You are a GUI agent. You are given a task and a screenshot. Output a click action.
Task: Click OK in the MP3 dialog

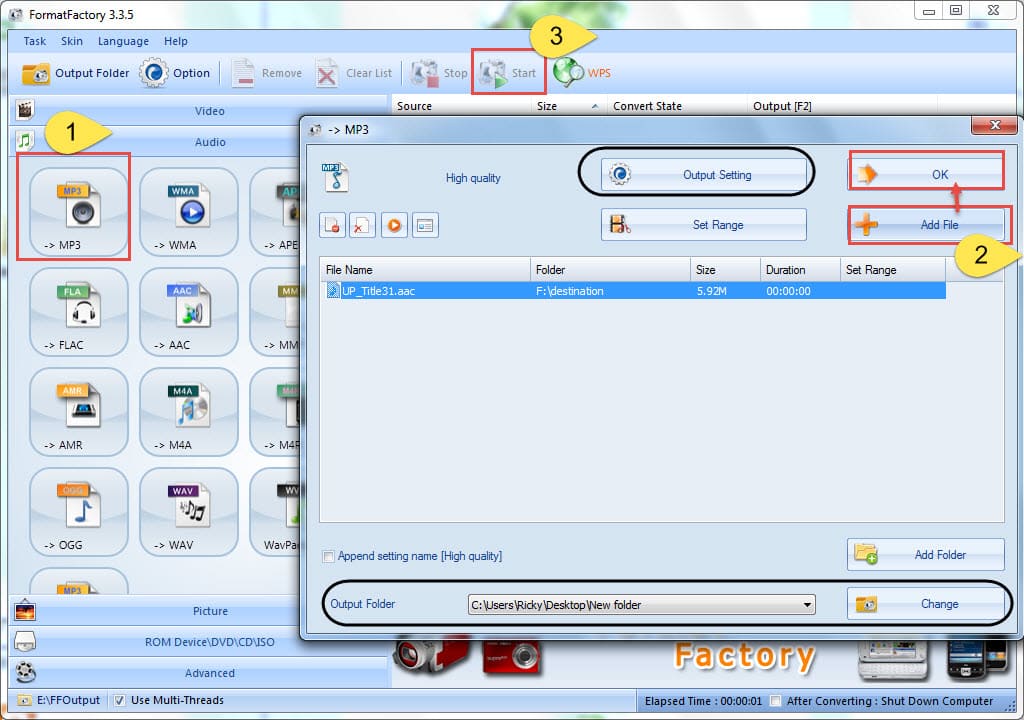click(925, 174)
